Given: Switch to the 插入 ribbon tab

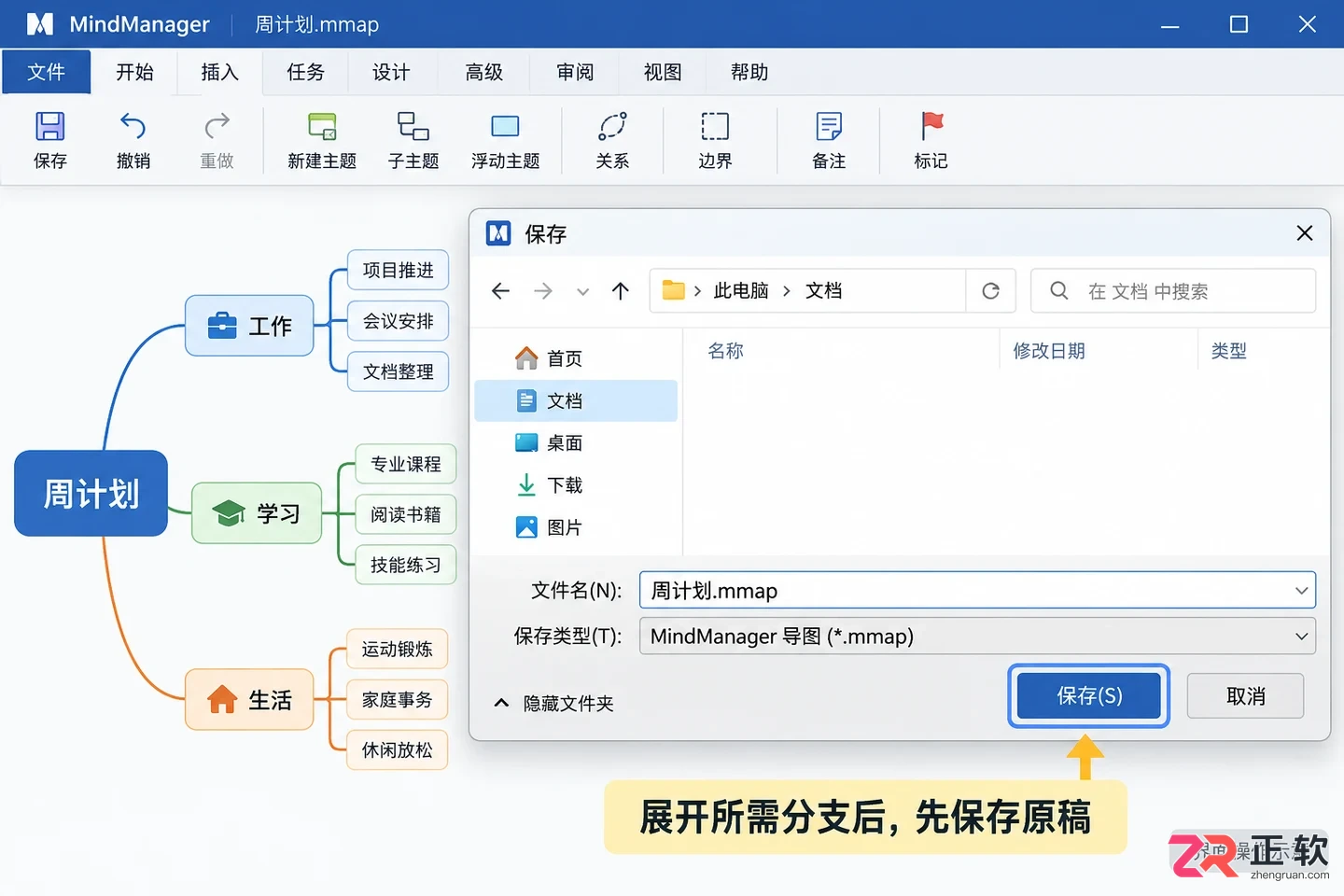Looking at the screenshot, I should 220,72.
